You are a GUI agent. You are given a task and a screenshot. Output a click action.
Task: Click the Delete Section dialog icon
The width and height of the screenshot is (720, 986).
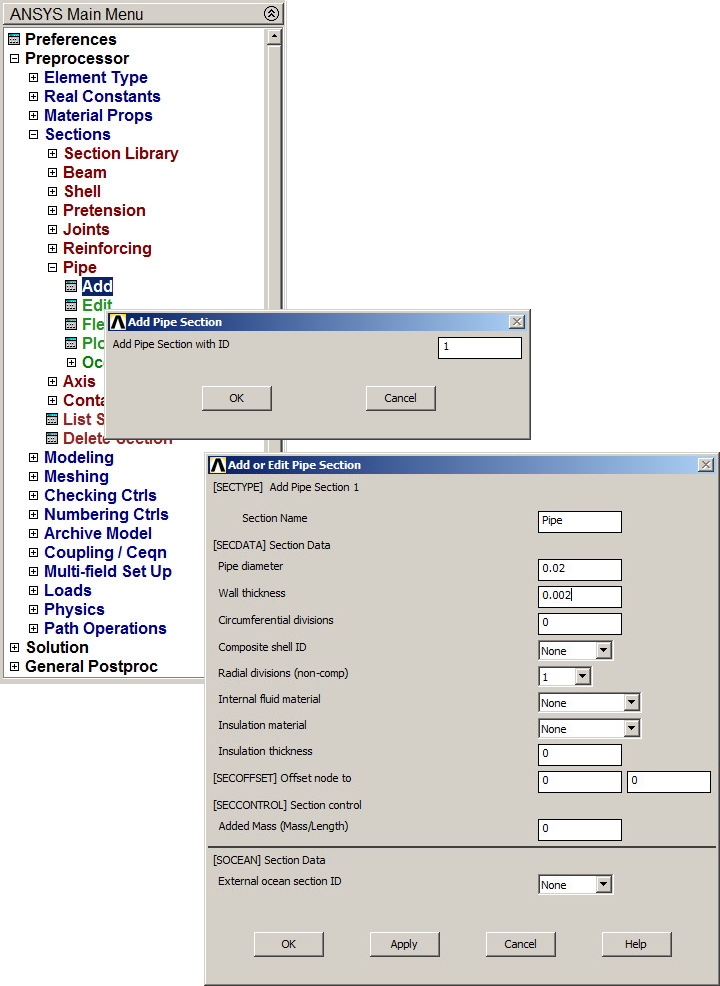click(52, 438)
